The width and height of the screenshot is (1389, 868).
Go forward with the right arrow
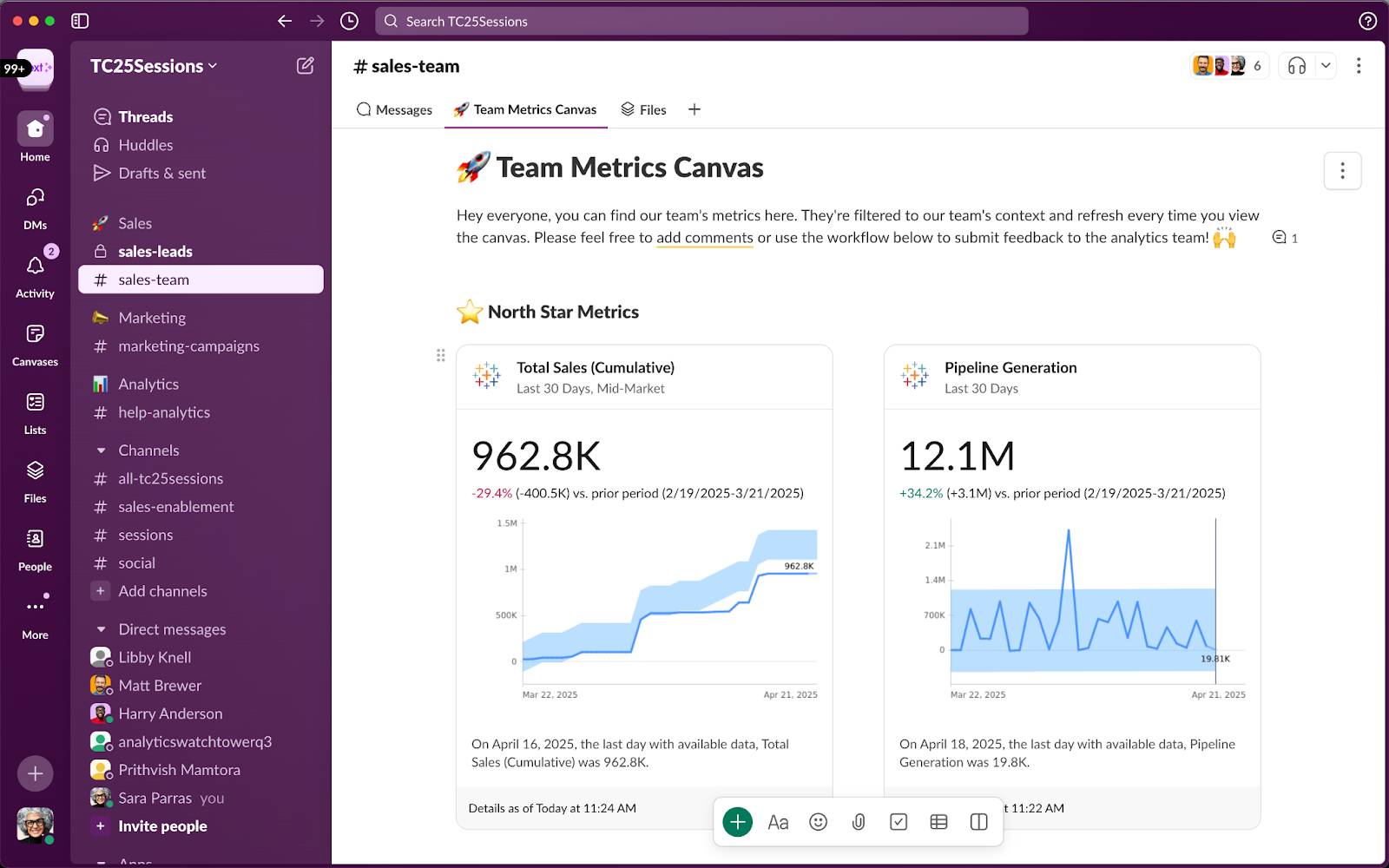317,21
